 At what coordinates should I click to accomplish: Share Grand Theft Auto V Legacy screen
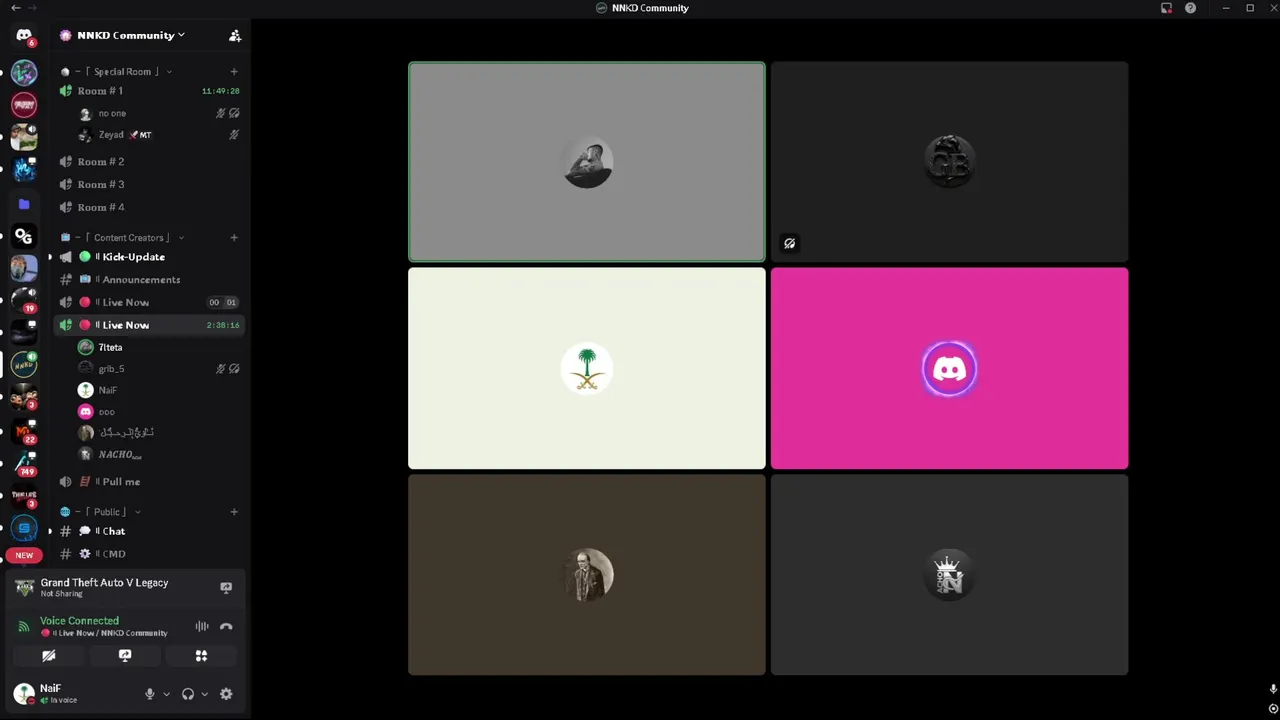226,588
